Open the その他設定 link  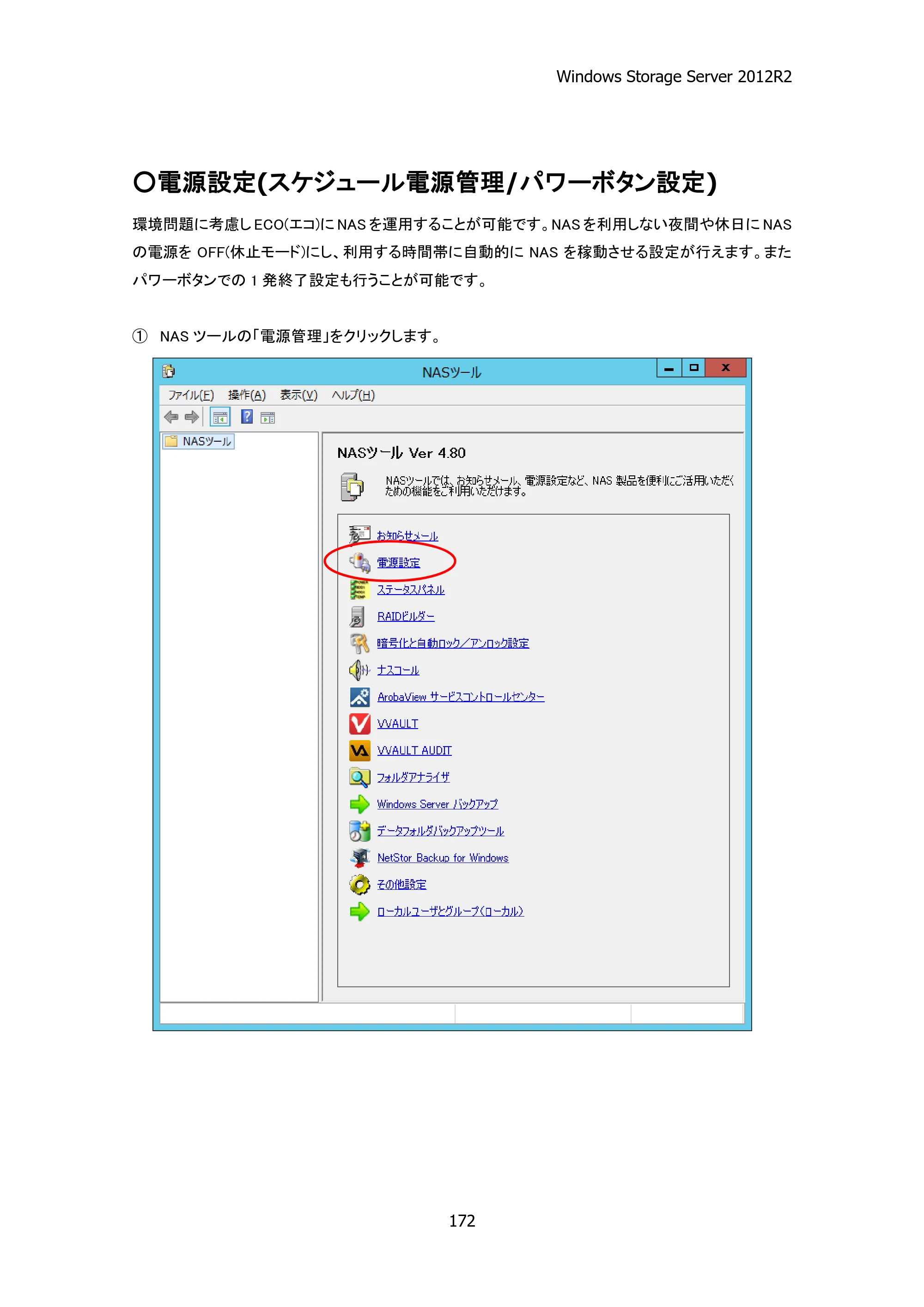click(x=401, y=884)
